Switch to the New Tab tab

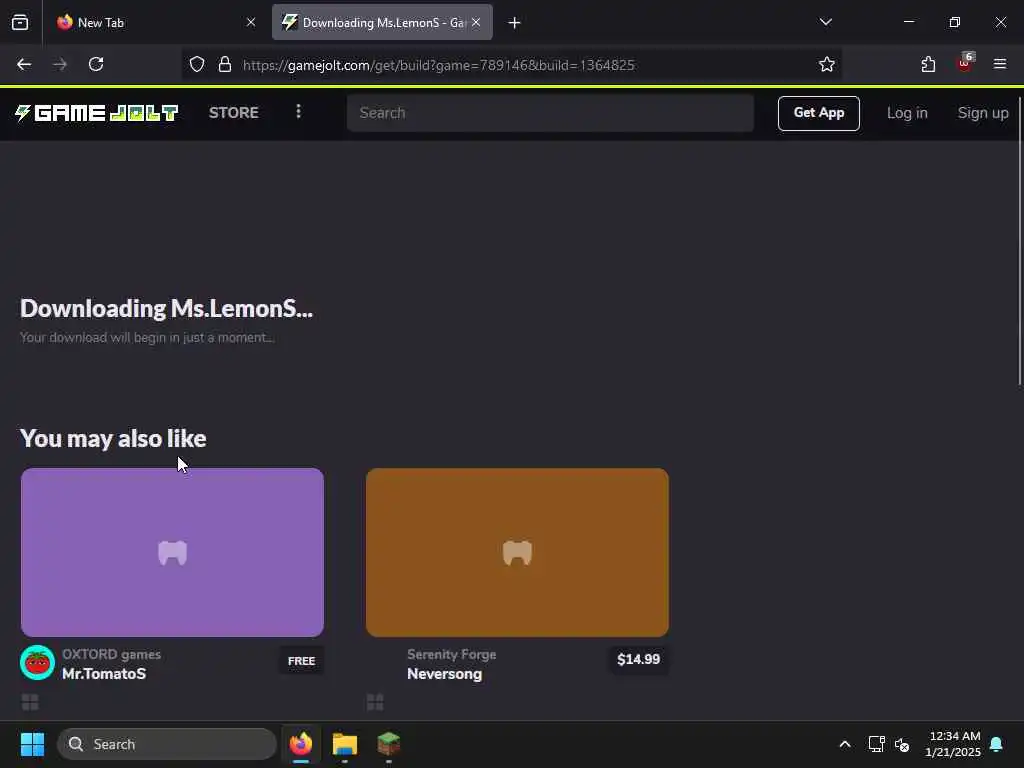tap(155, 22)
